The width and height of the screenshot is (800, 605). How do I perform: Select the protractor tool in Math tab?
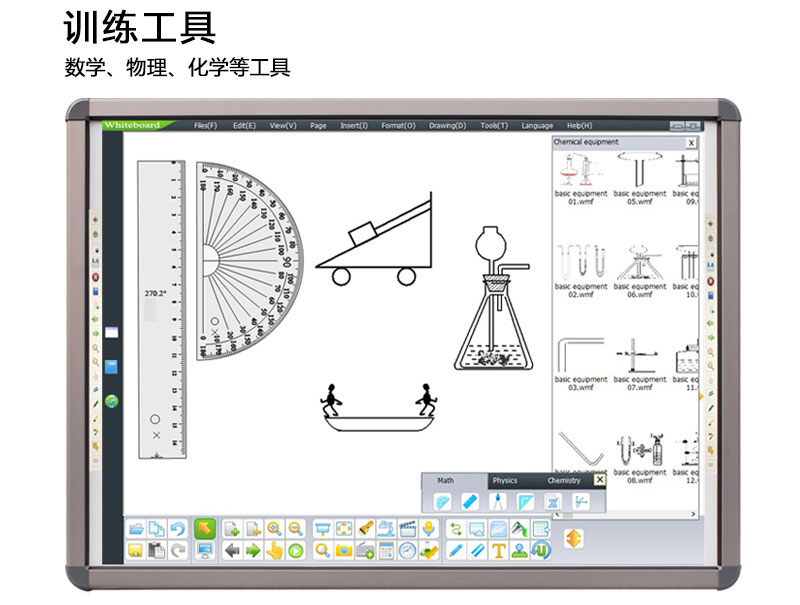[x=443, y=501]
